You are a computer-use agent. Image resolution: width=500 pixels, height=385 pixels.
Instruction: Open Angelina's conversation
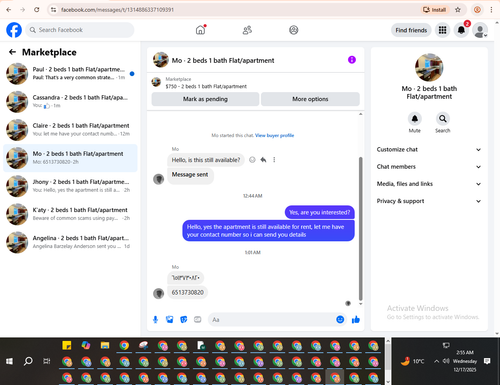(x=70, y=242)
